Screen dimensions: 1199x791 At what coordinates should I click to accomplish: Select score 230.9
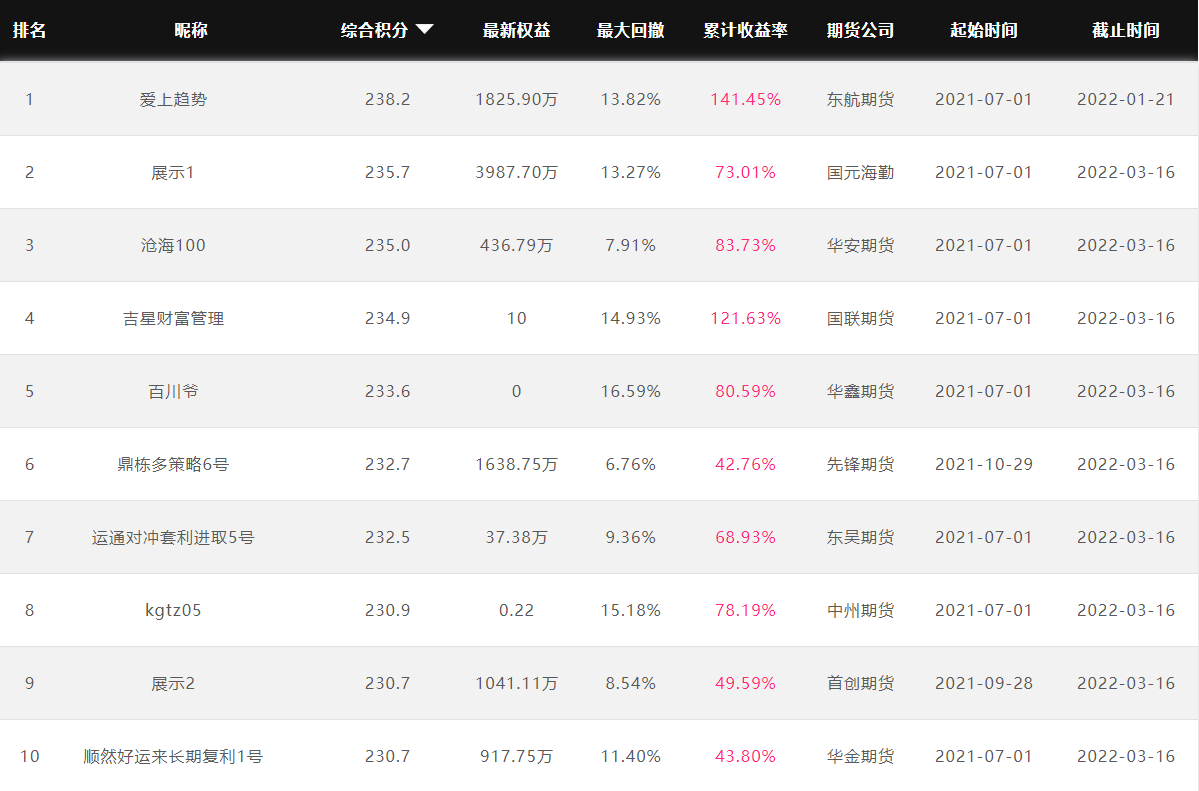(x=388, y=610)
